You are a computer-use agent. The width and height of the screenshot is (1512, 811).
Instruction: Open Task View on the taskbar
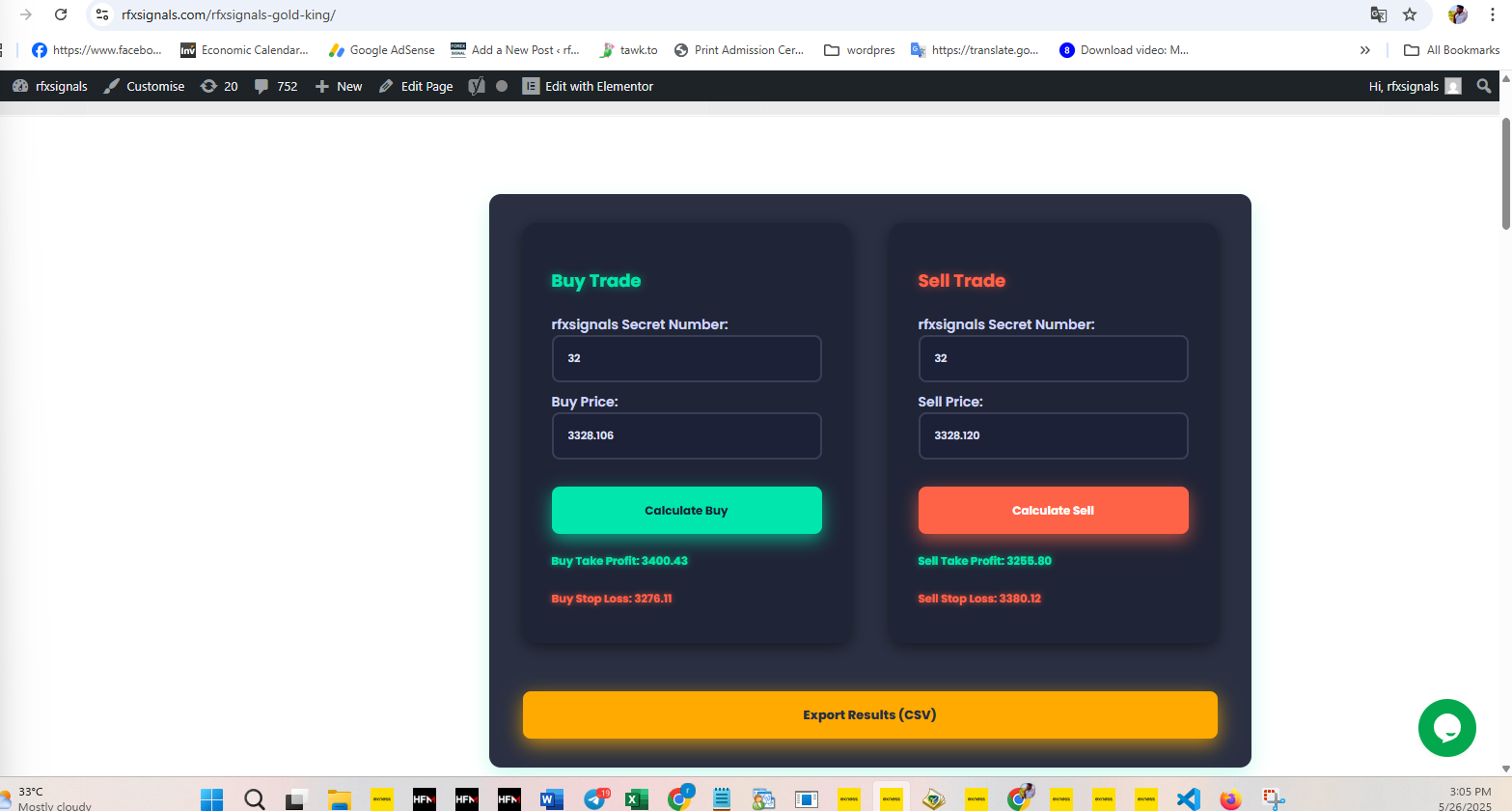click(296, 799)
